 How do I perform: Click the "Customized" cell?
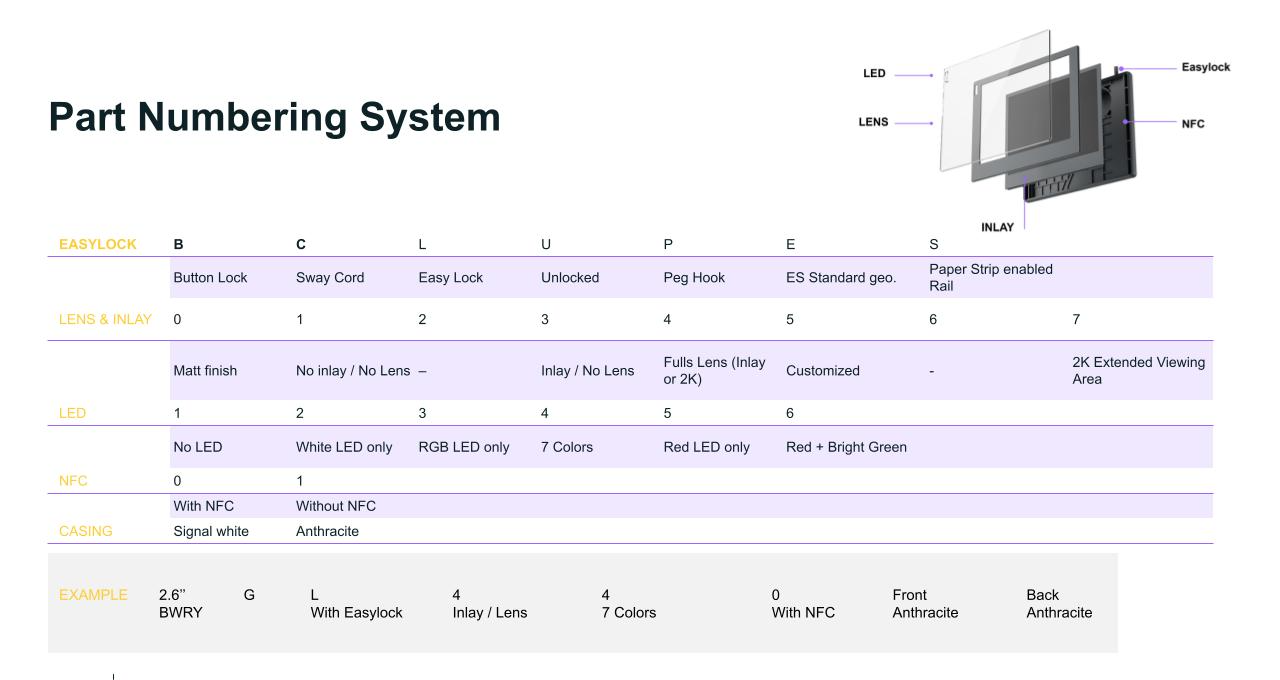[823, 370]
